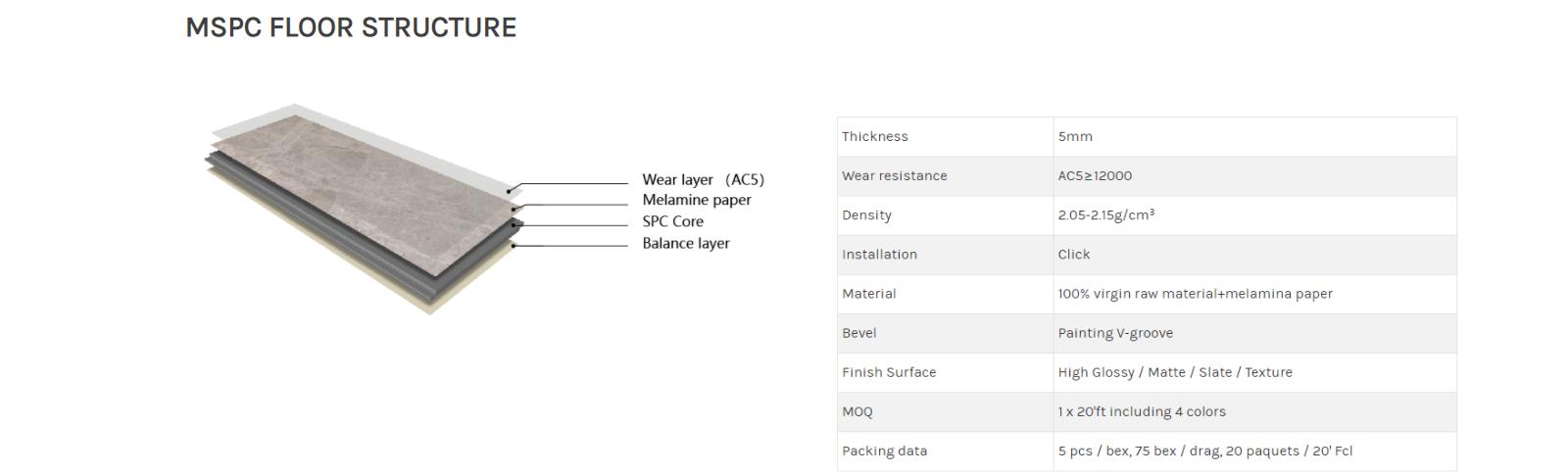
Task: Select the AC5≥12000 value cell
Action: click(1254, 176)
